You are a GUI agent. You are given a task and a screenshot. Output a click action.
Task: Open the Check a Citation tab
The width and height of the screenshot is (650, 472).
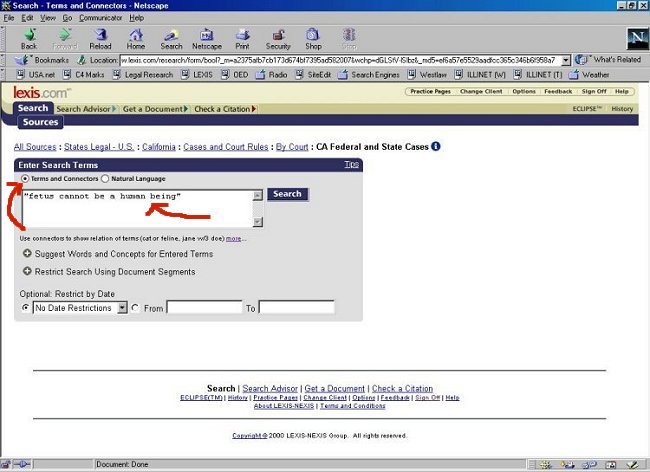226,109
